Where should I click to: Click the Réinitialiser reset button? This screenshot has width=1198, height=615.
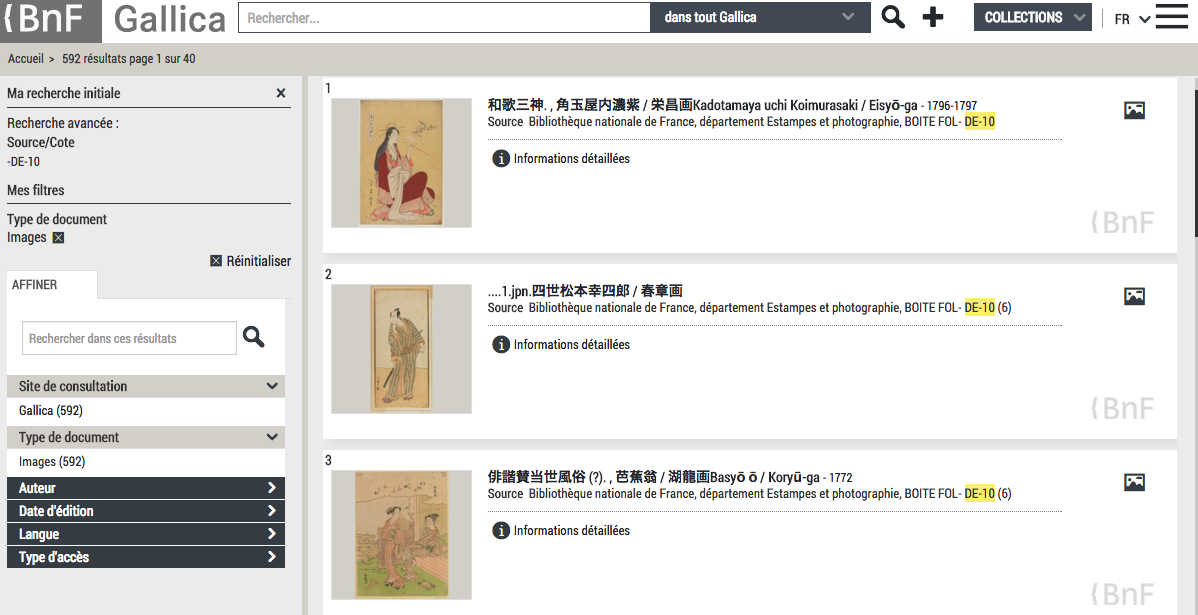click(x=251, y=261)
